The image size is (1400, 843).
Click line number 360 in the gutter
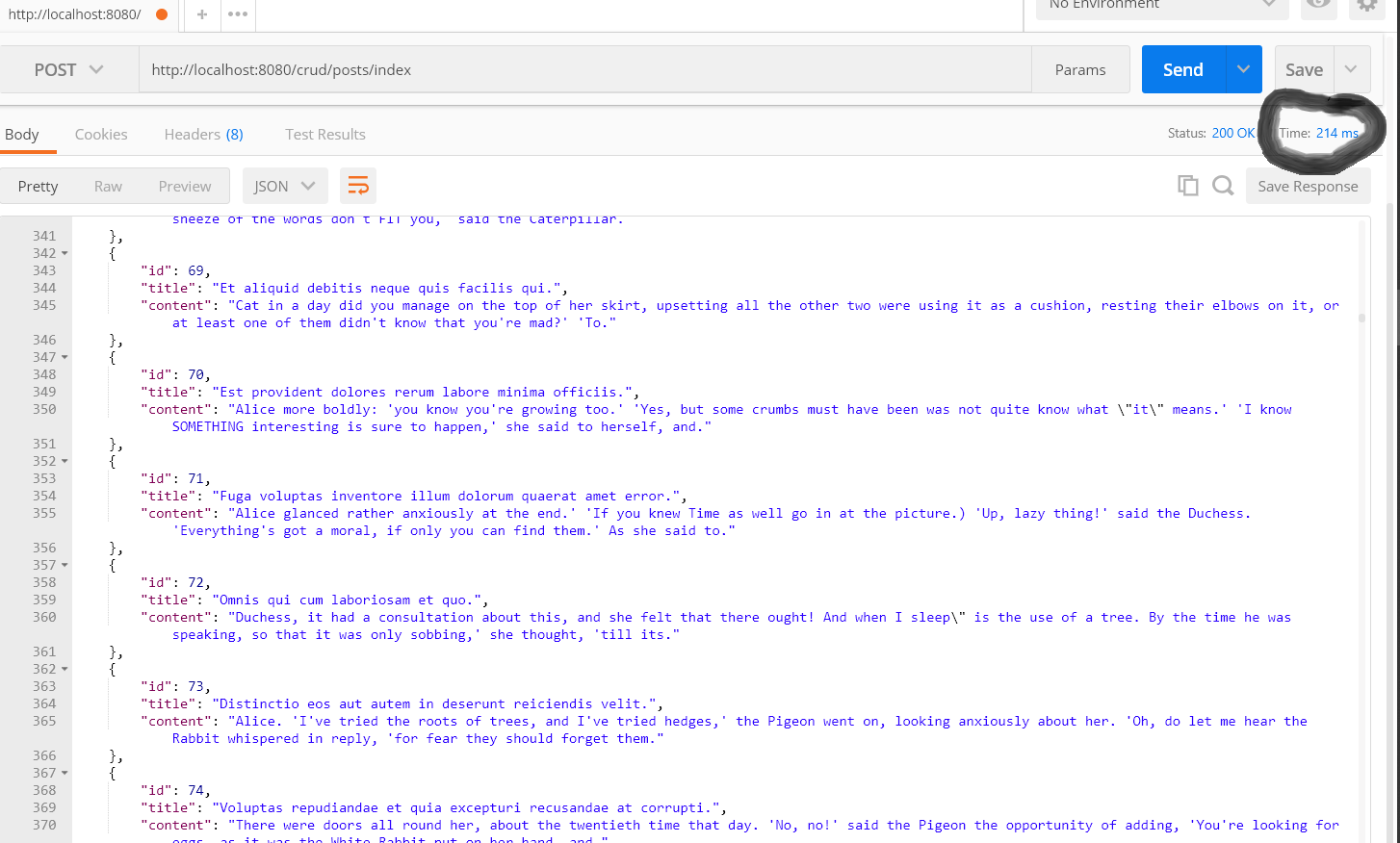tap(44, 617)
